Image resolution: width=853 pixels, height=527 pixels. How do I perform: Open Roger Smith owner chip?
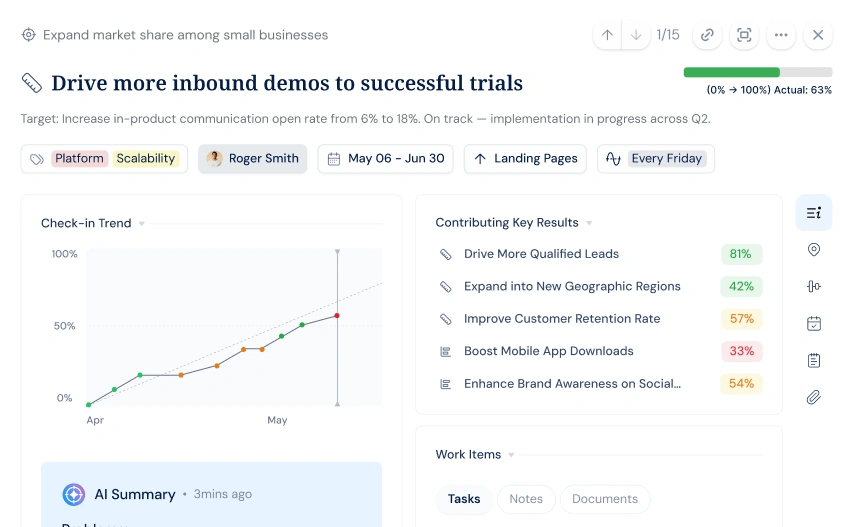coord(253,158)
